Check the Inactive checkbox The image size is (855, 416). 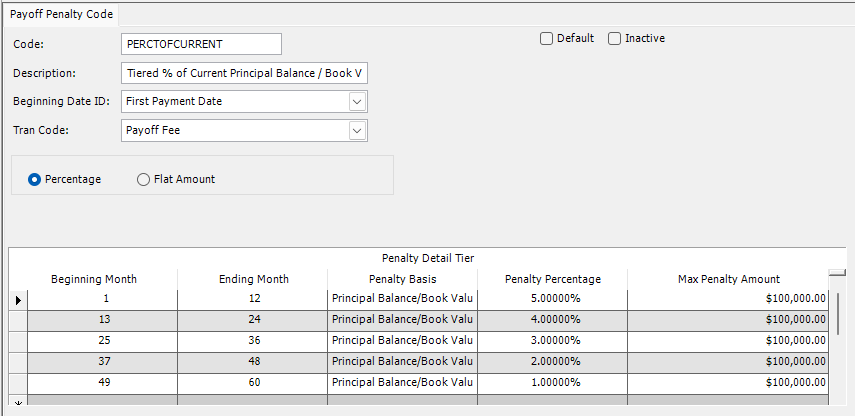click(x=615, y=39)
